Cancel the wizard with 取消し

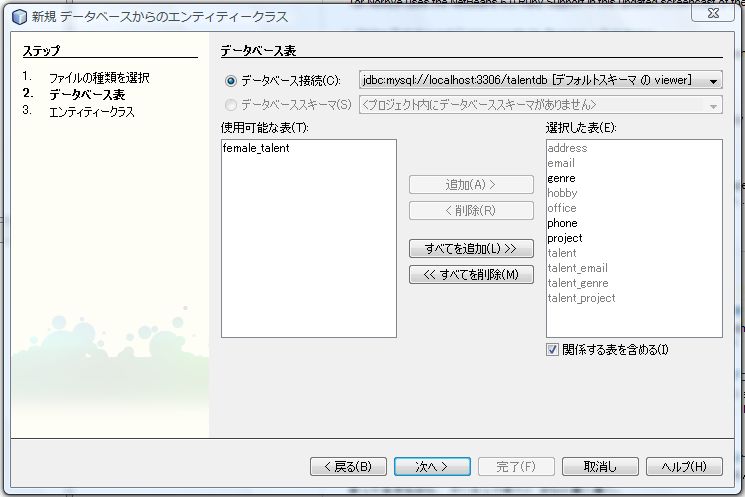[x=600, y=466]
